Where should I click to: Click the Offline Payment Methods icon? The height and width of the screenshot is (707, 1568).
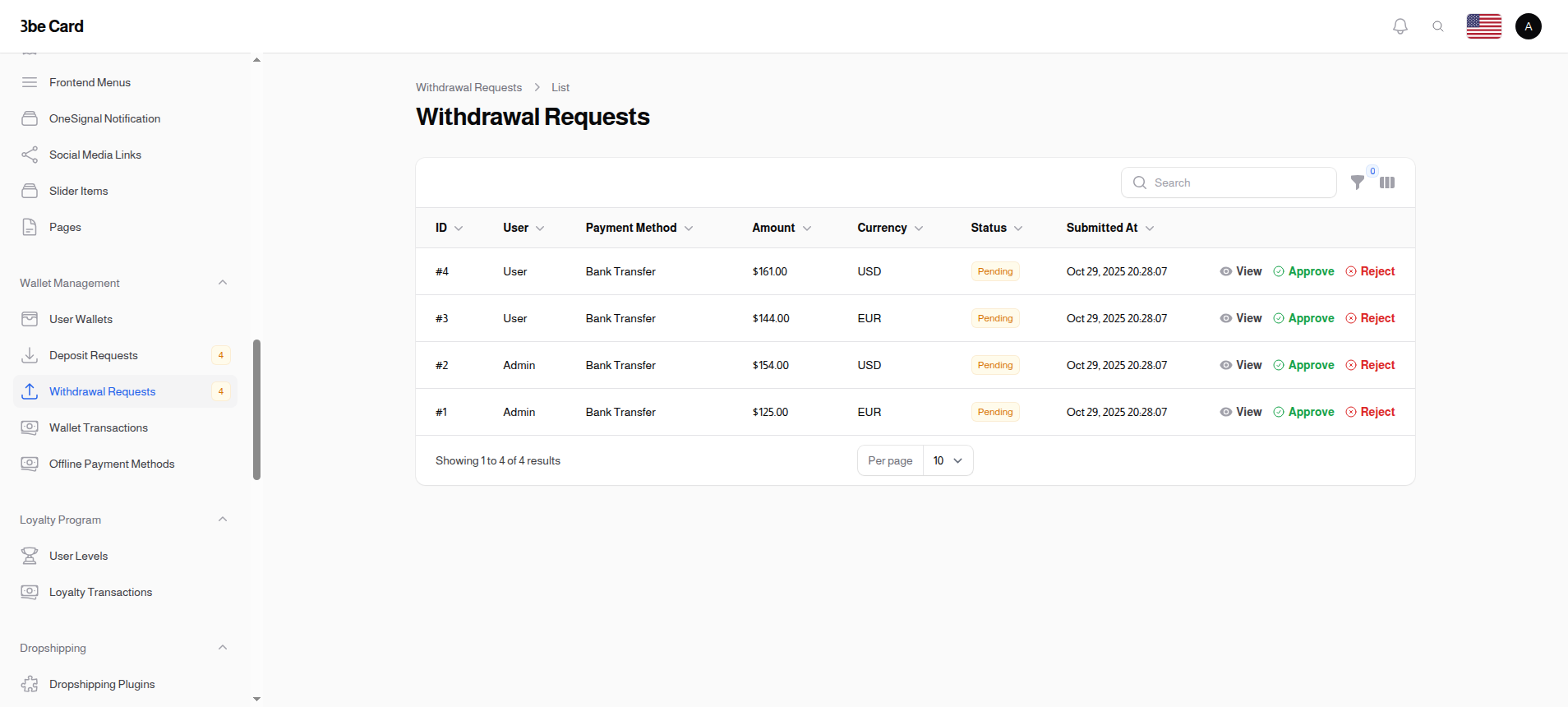pyautogui.click(x=30, y=464)
